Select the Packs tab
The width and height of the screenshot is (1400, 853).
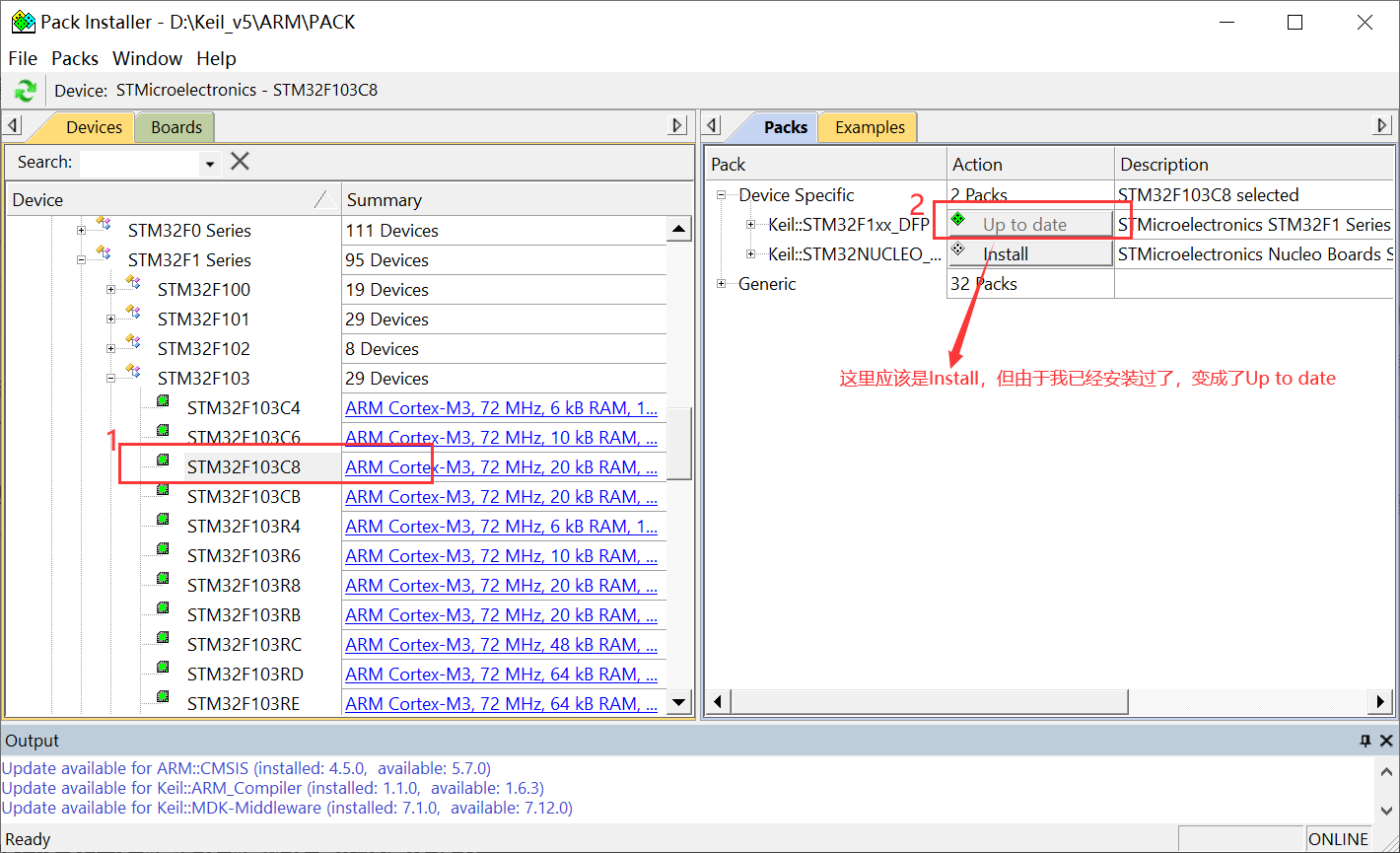tap(785, 127)
